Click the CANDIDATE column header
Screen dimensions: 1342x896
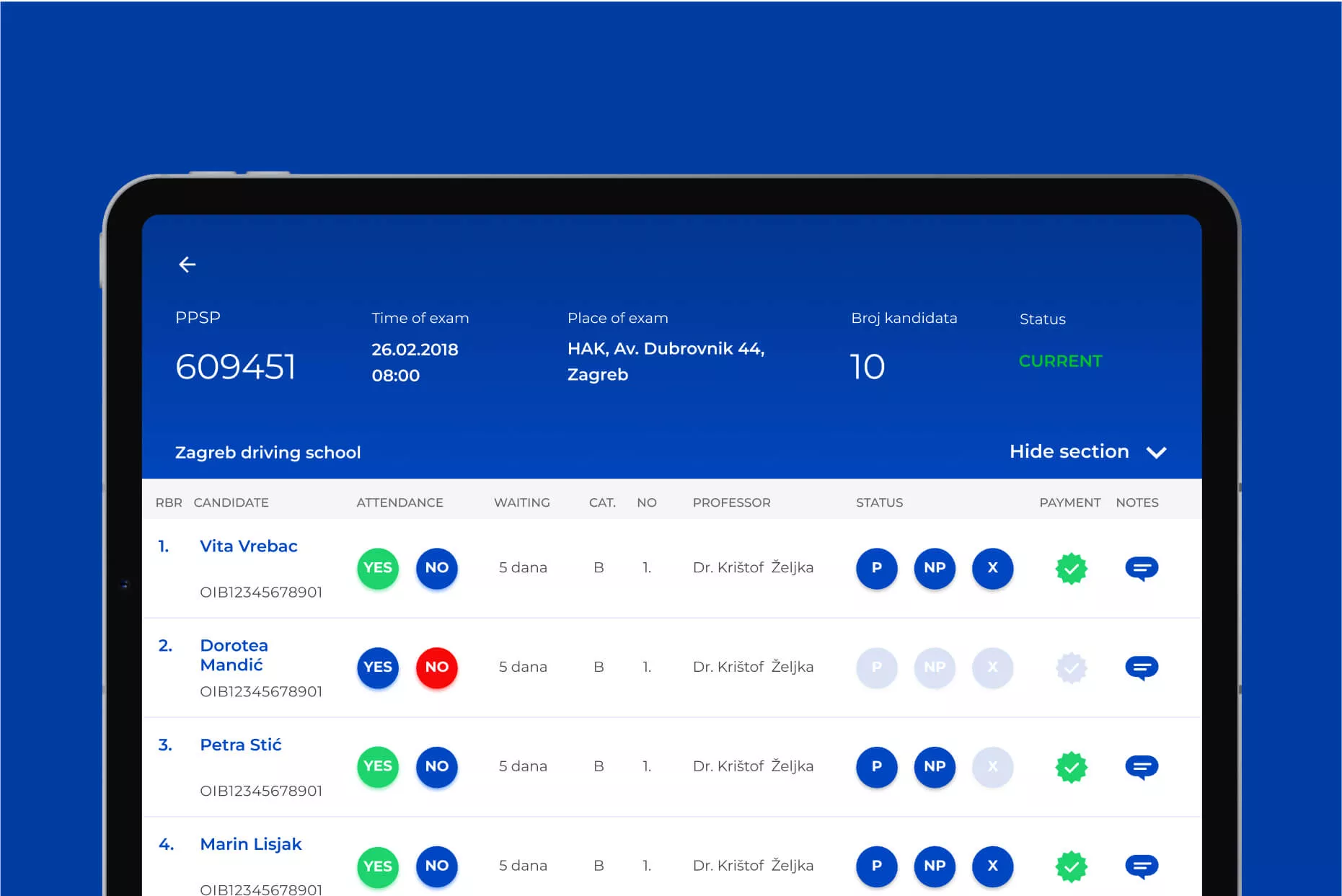[x=231, y=502]
